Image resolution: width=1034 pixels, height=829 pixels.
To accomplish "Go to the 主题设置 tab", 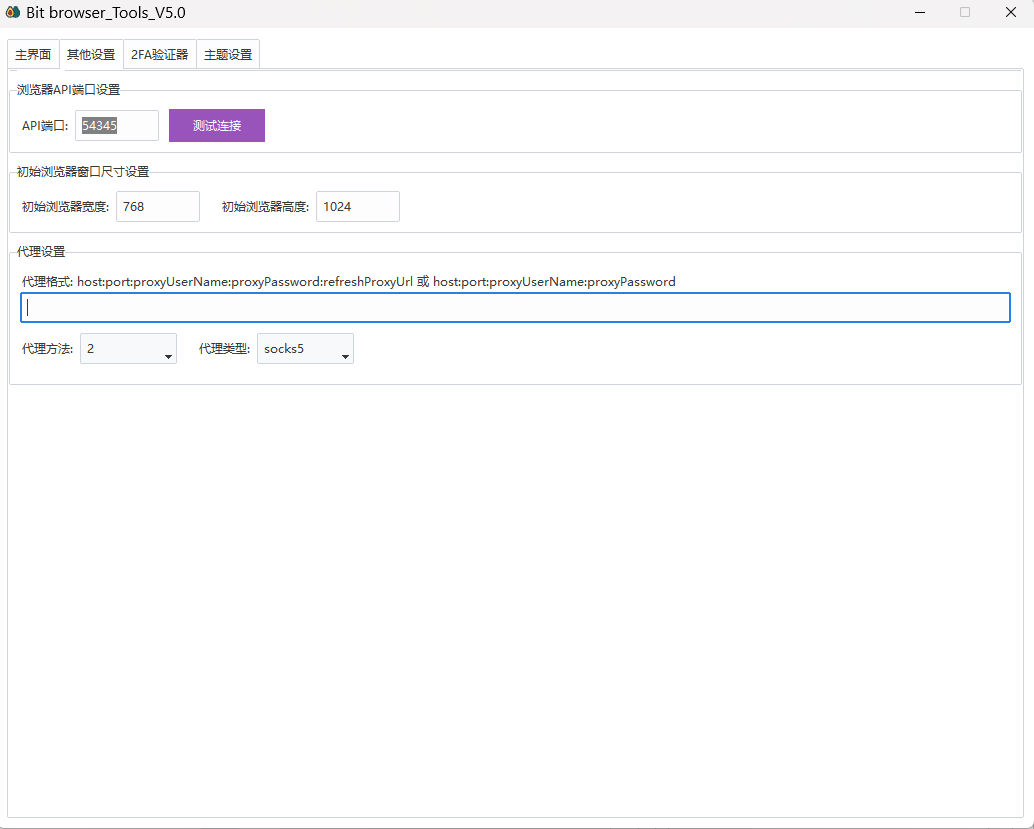I will pyautogui.click(x=228, y=55).
